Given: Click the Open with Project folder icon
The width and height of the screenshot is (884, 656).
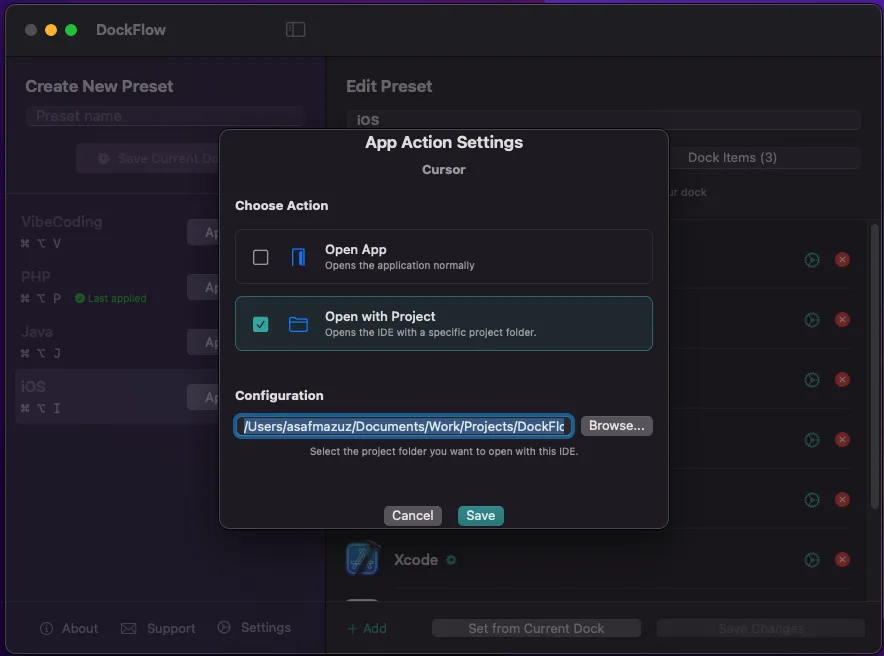Looking at the screenshot, I should pyautogui.click(x=298, y=325).
